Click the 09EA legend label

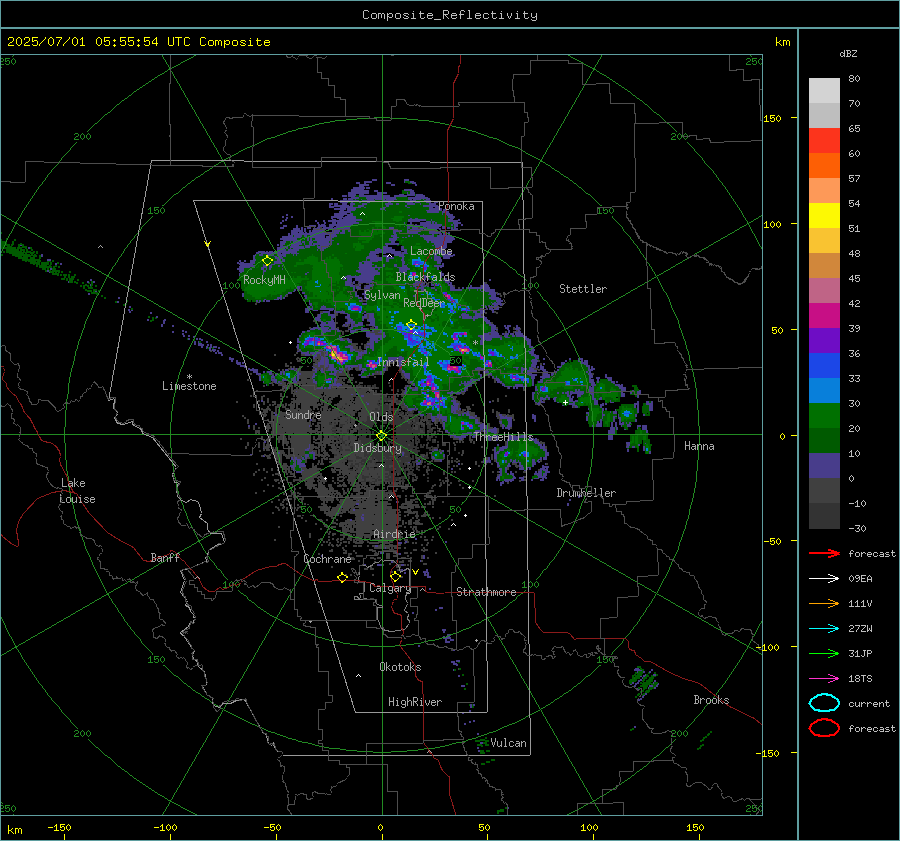point(860,579)
